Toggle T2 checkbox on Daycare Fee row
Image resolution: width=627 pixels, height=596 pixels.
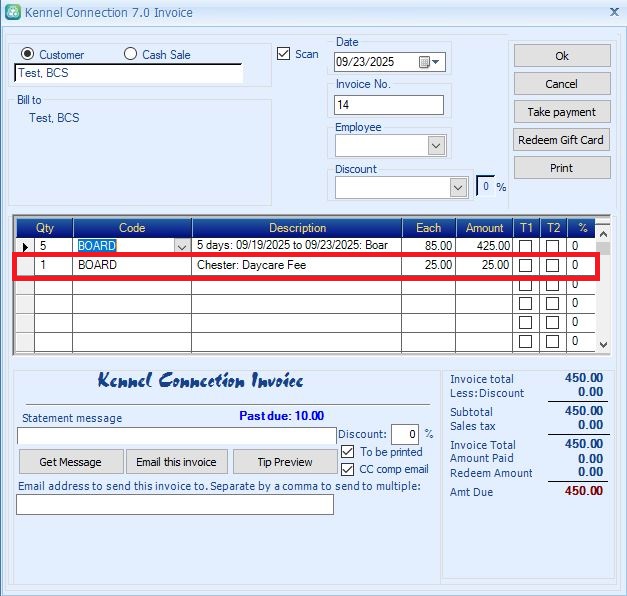(552, 265)
